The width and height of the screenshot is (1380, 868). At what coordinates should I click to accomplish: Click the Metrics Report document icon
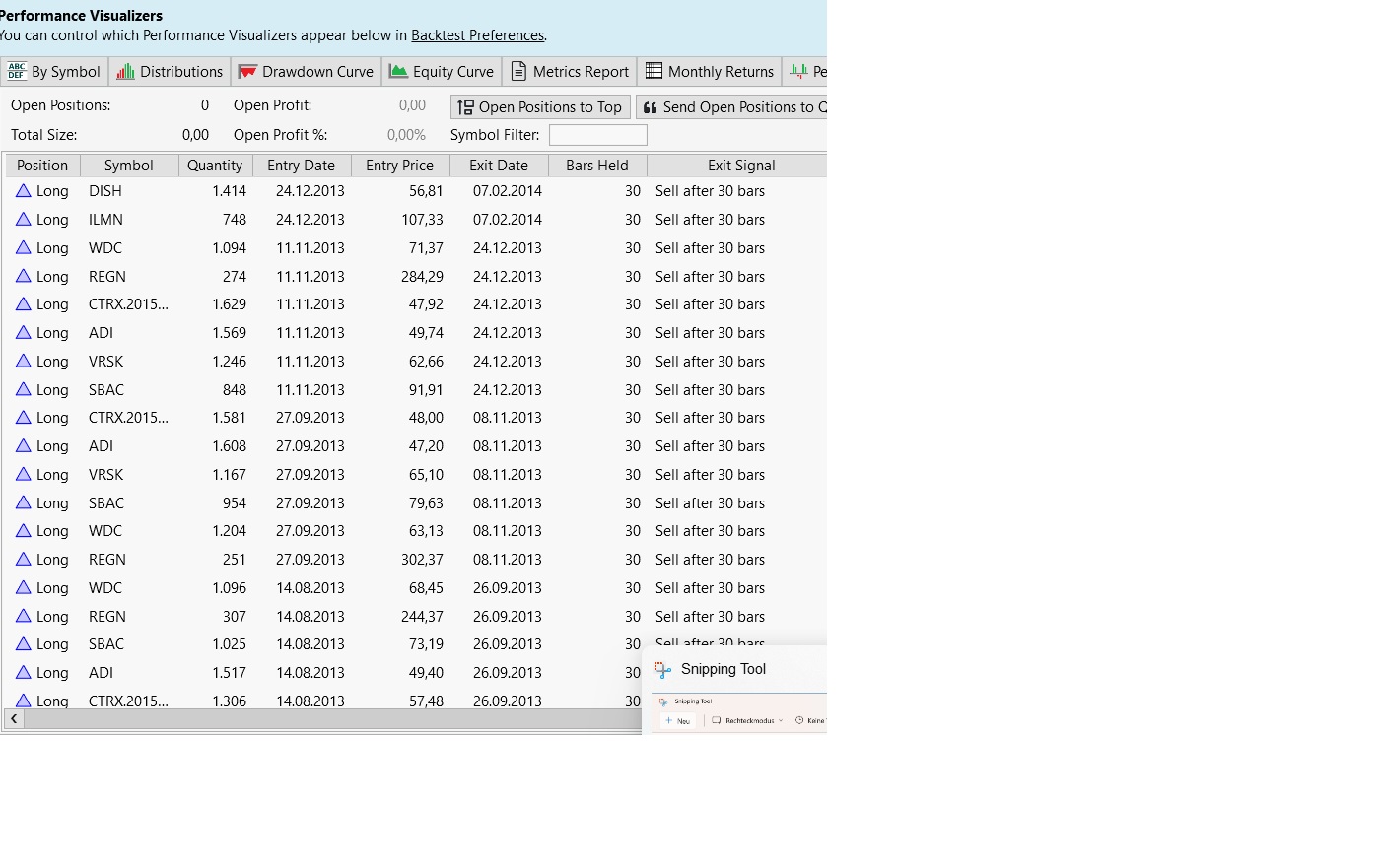(x=518, y=72)
